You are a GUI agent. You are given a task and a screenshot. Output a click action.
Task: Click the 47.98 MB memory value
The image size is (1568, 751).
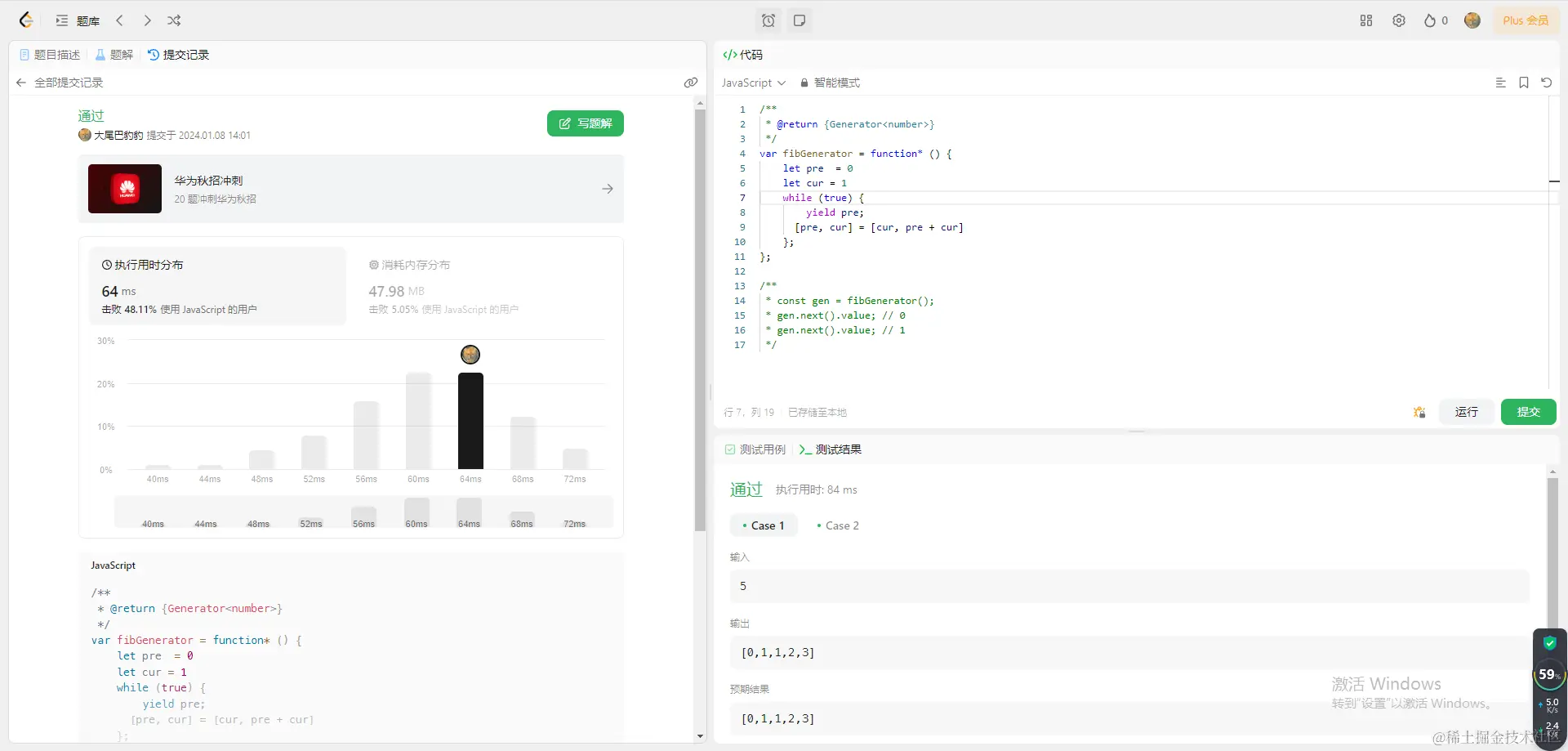(397, 292)
